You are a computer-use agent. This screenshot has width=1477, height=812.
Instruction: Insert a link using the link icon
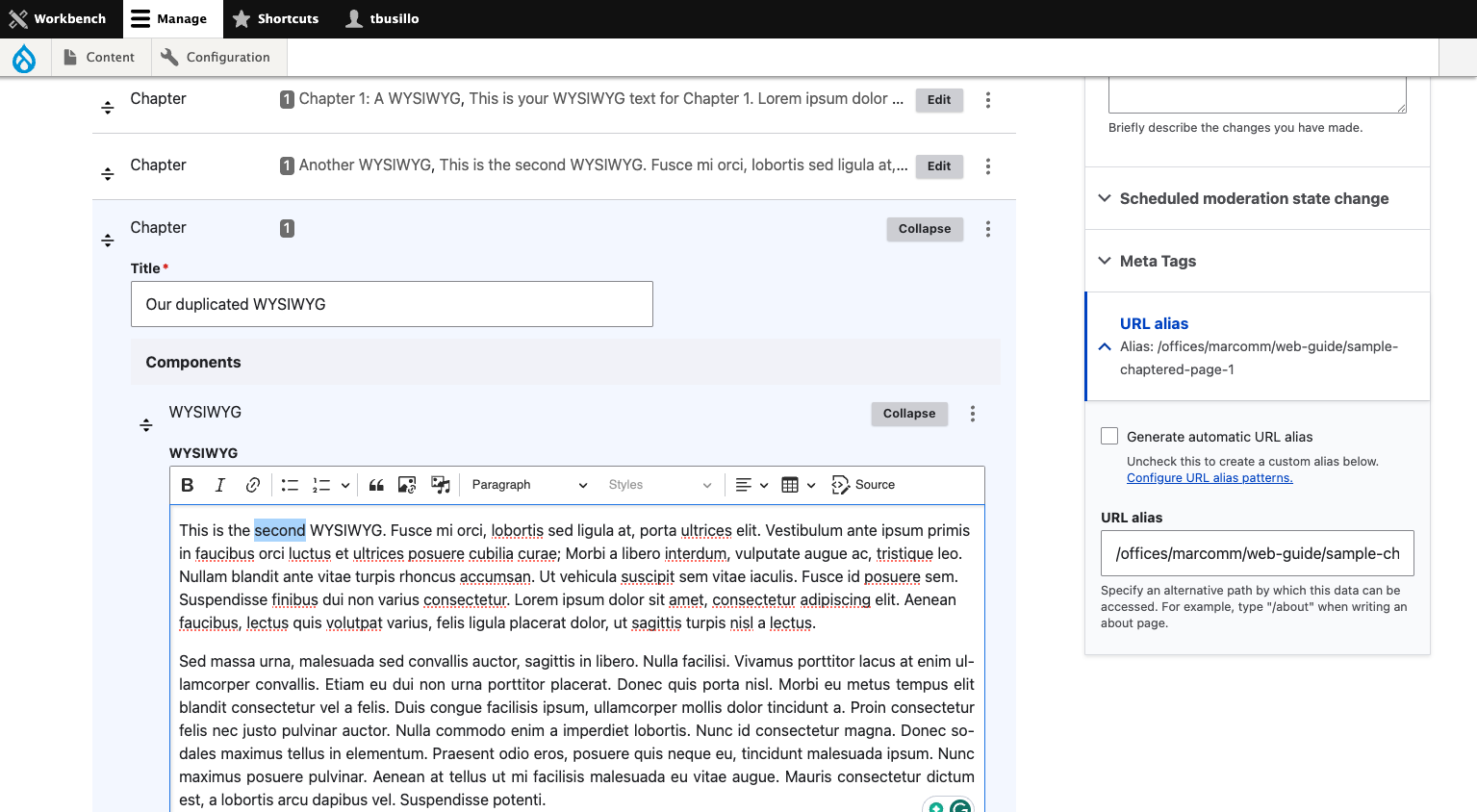click(252, 485)
